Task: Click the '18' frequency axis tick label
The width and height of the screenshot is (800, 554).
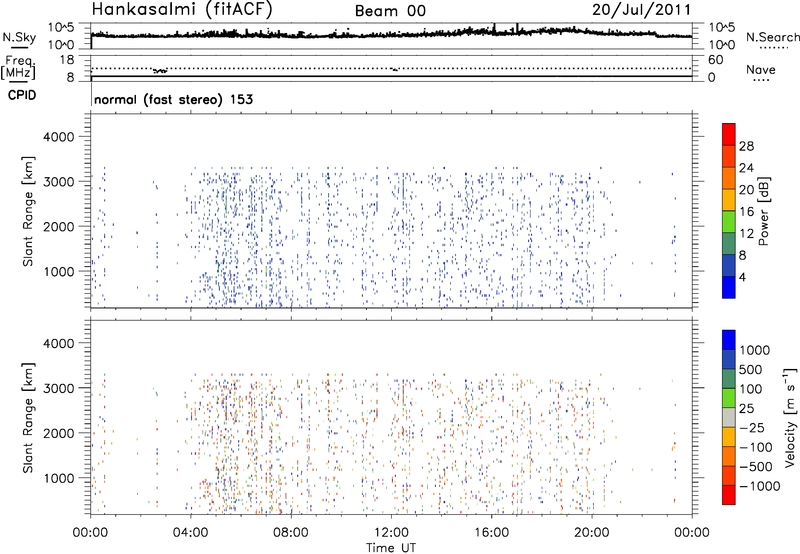Action: tap(67, 60)
